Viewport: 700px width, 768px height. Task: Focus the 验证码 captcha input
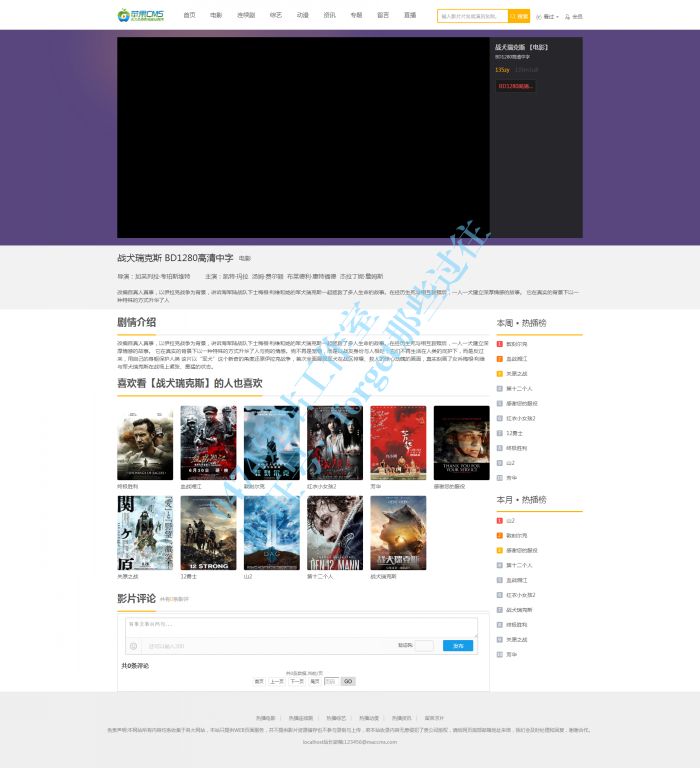tap(424, 646)
